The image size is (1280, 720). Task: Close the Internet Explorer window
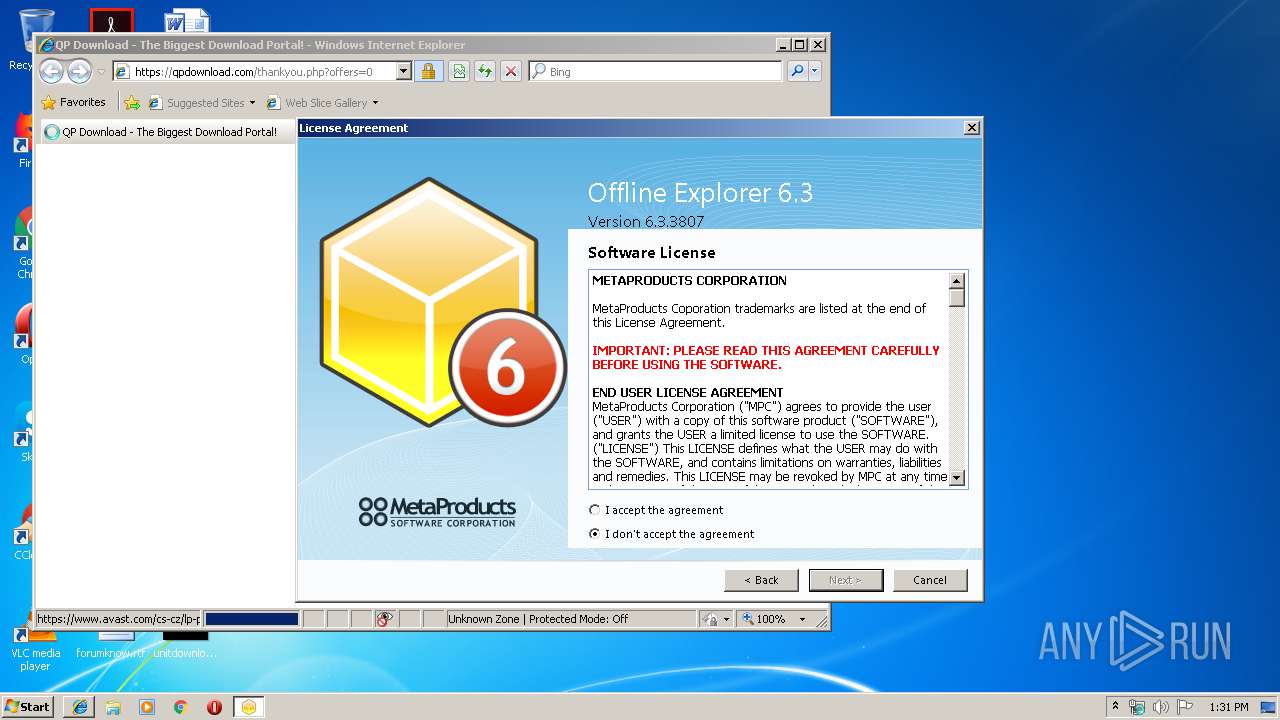(x=817, y=45)
